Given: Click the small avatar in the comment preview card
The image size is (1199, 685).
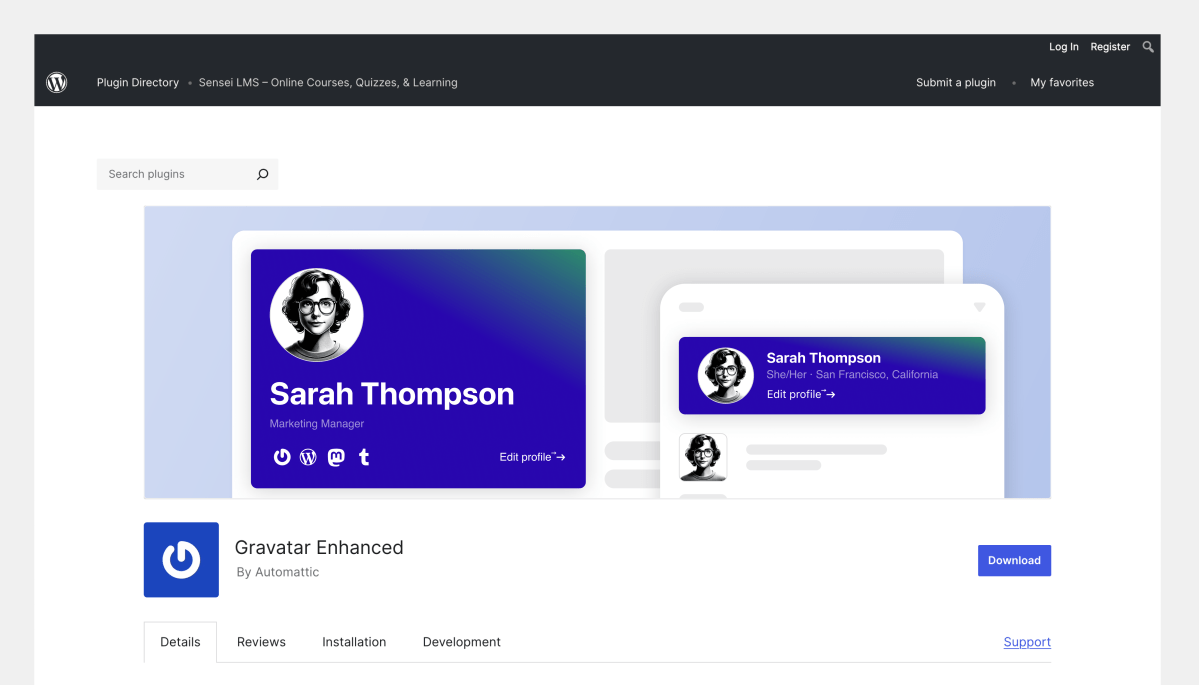Looking at the screenshot, I should [703, 457].
